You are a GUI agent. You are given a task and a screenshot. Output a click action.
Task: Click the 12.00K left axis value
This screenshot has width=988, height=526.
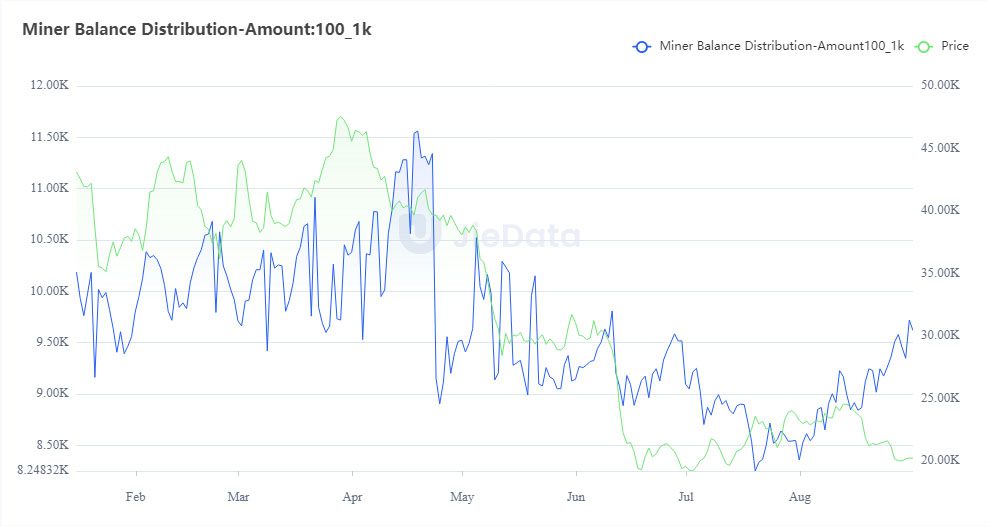point(50,85)
